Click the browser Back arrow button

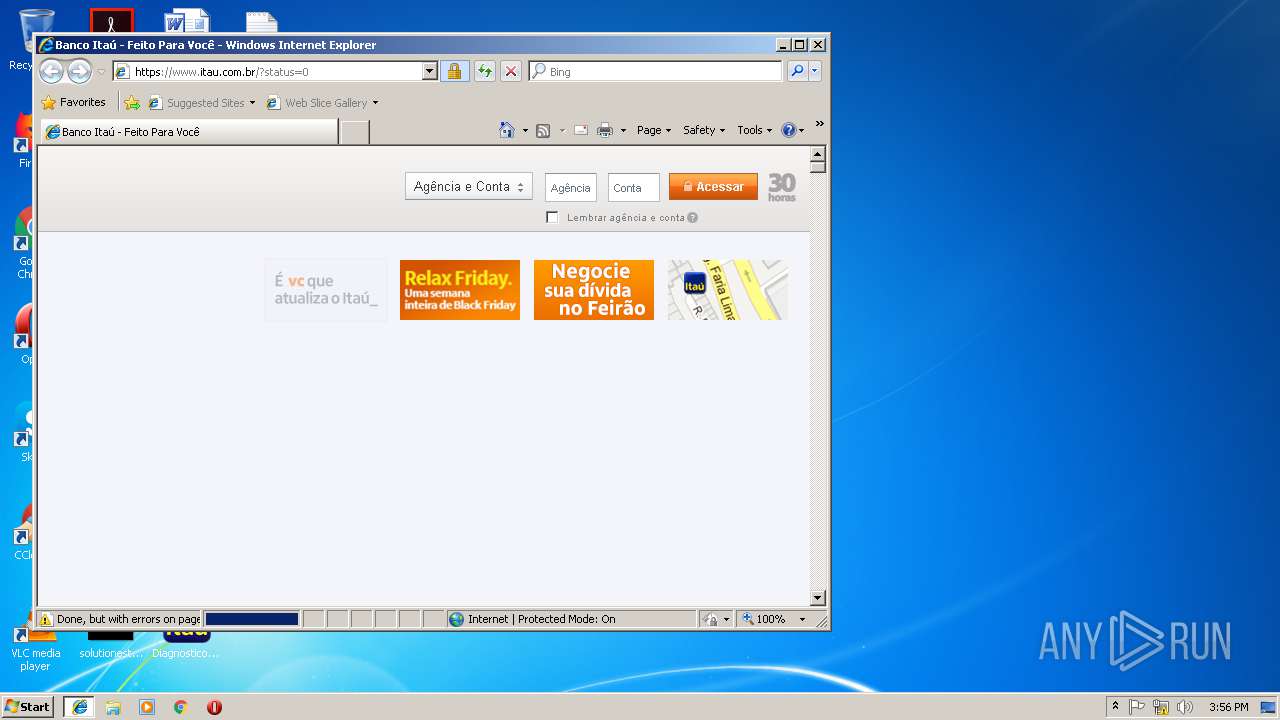pyautogui.click(x=51, y=71)
